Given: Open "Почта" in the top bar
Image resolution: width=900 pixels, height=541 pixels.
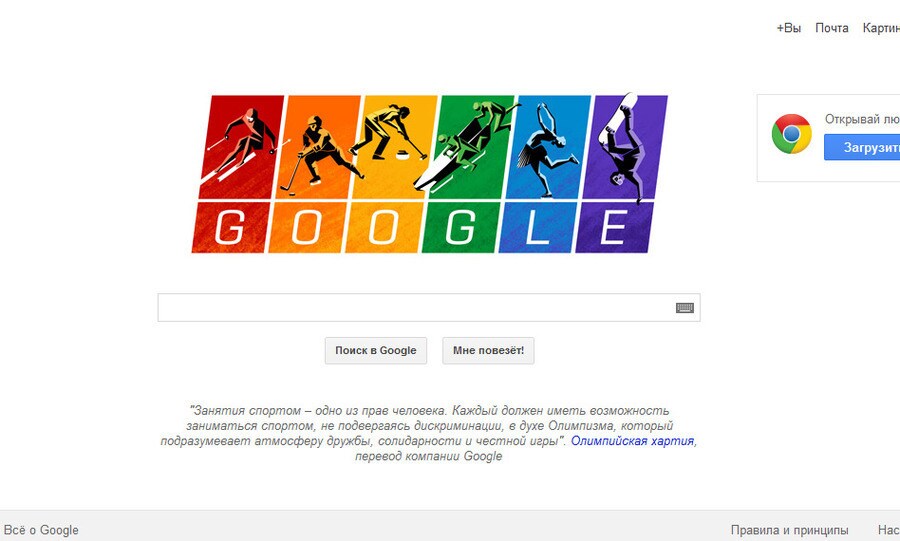Looking at the screenshot, I should pyautogui.click(x=832, y=28).
